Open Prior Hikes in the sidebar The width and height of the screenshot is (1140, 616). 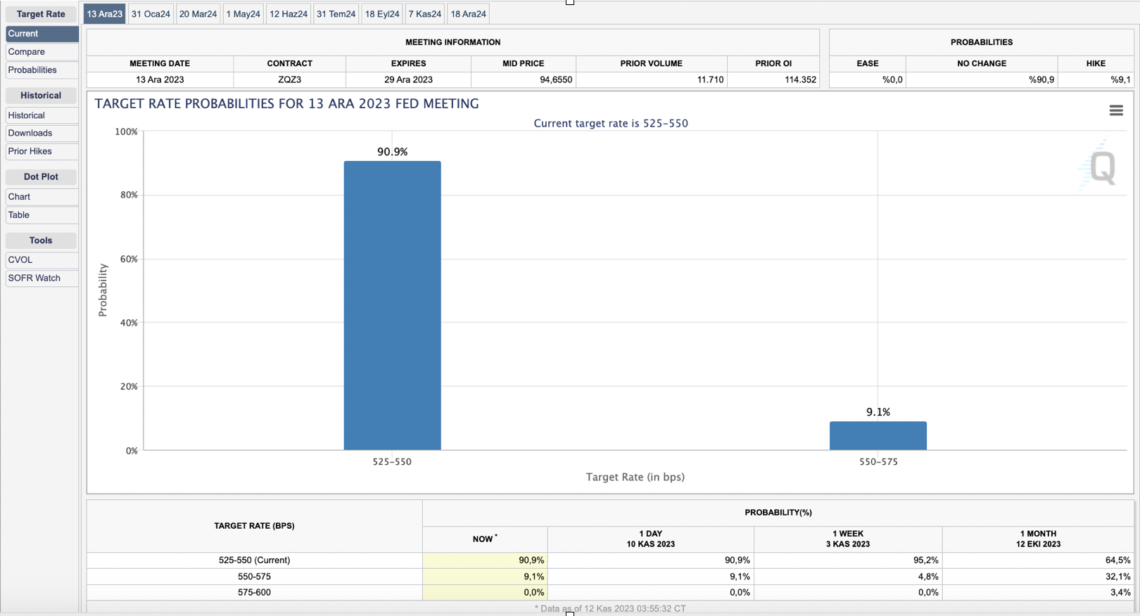point(41,151)
